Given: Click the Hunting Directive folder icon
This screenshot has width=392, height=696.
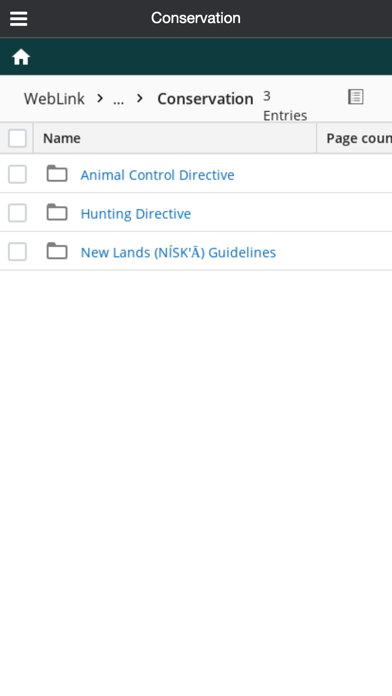Looking at the screenshot, I should pos(57,212).
